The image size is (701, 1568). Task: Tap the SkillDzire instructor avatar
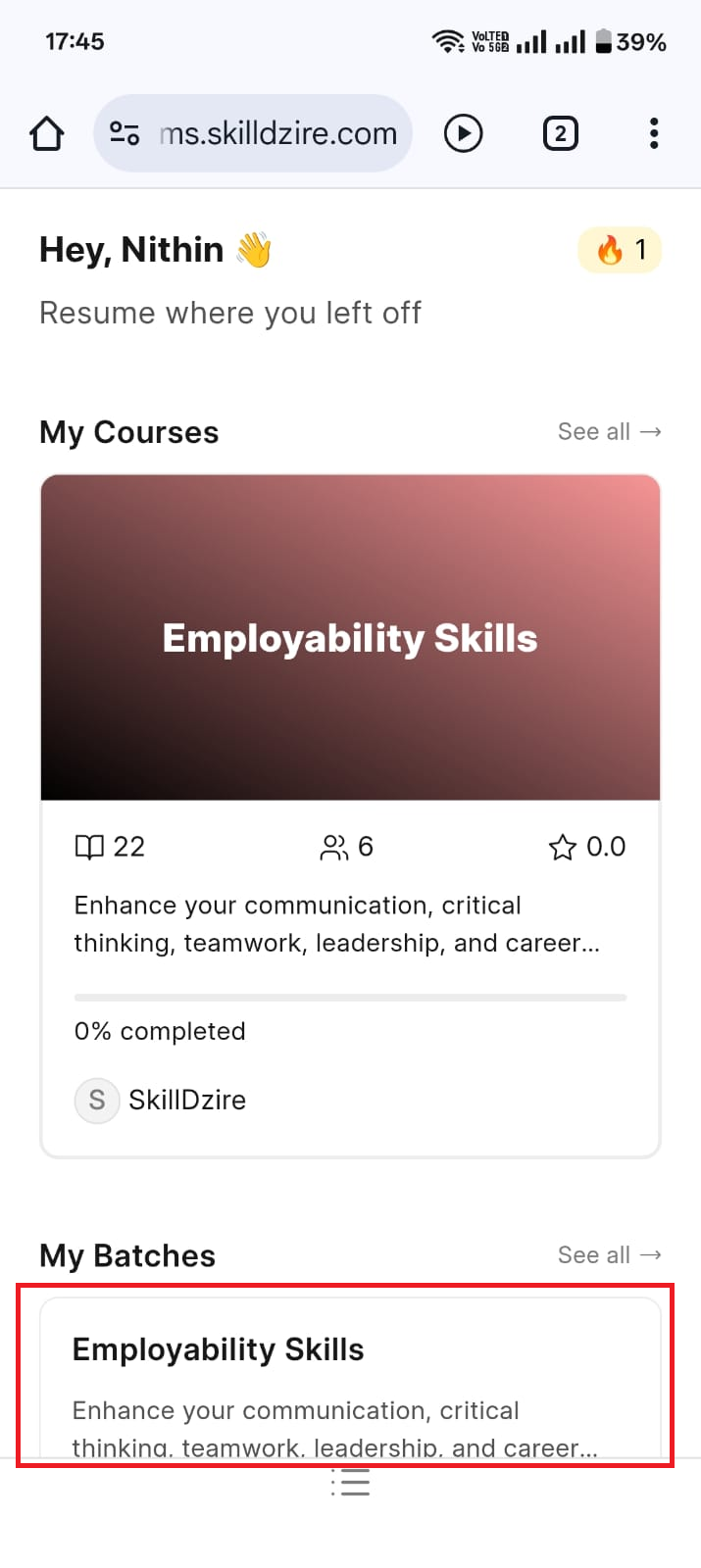coord(97,1100)
